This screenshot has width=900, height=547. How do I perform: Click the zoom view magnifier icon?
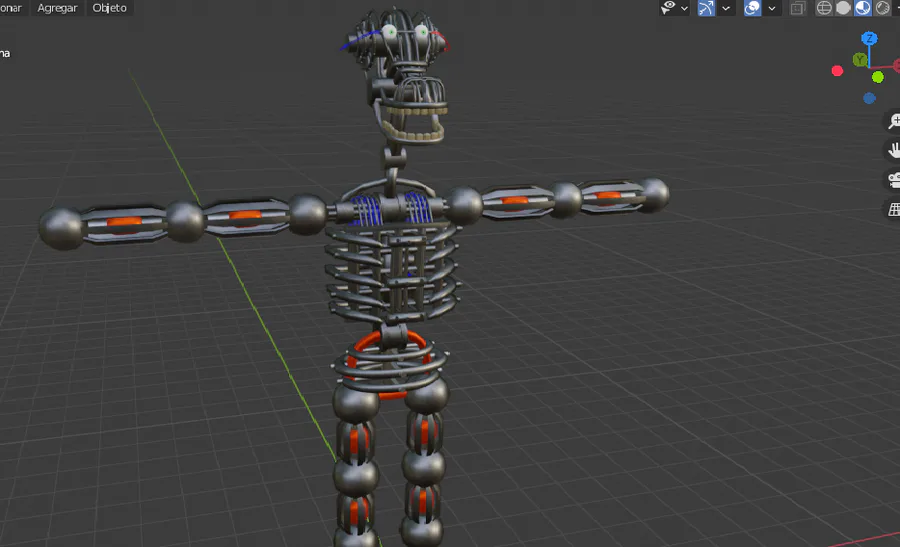pos(894,121)
